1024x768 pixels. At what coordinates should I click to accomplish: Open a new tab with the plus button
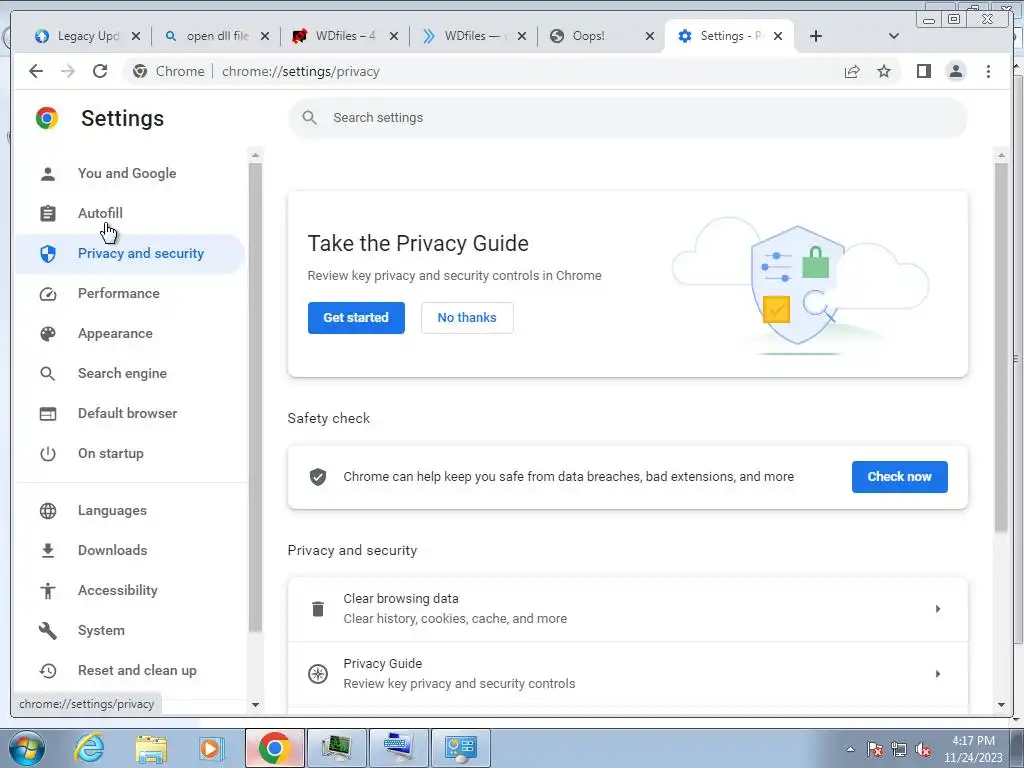[x=816, y=36]
